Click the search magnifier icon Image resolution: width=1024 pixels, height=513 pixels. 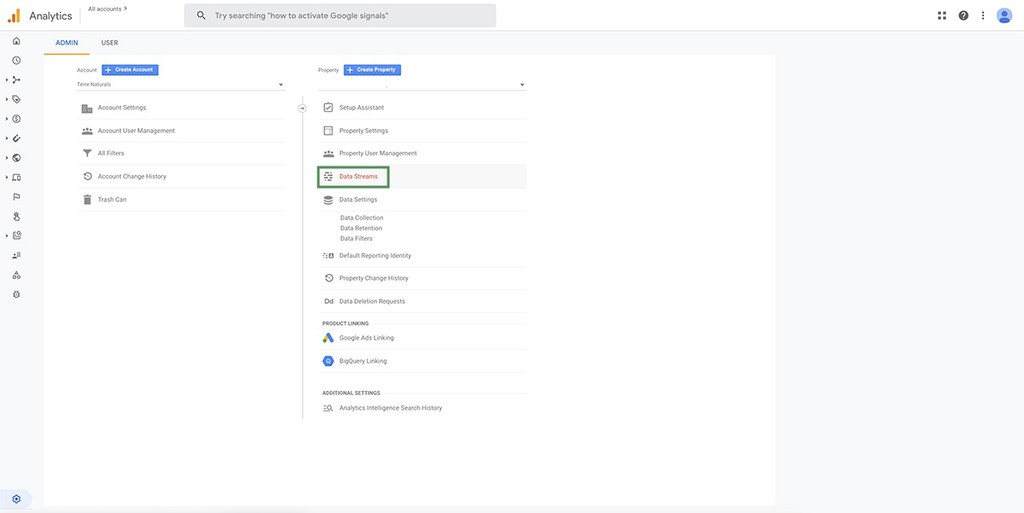tap(201, 15)
